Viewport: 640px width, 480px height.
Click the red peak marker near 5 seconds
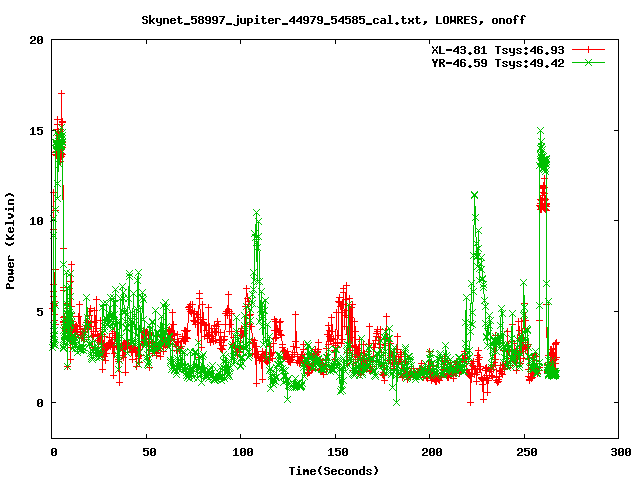[62, 93]
